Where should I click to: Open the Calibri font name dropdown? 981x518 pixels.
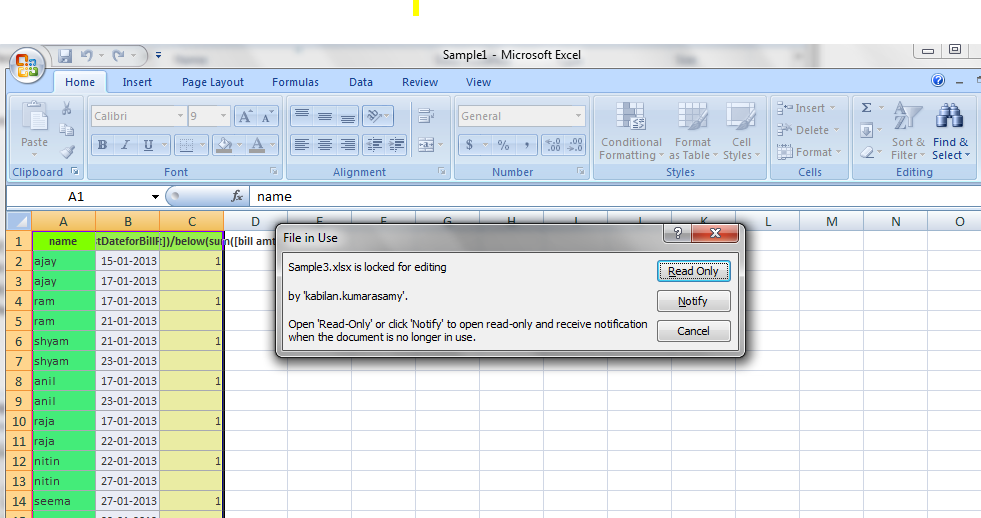[180, 116]
